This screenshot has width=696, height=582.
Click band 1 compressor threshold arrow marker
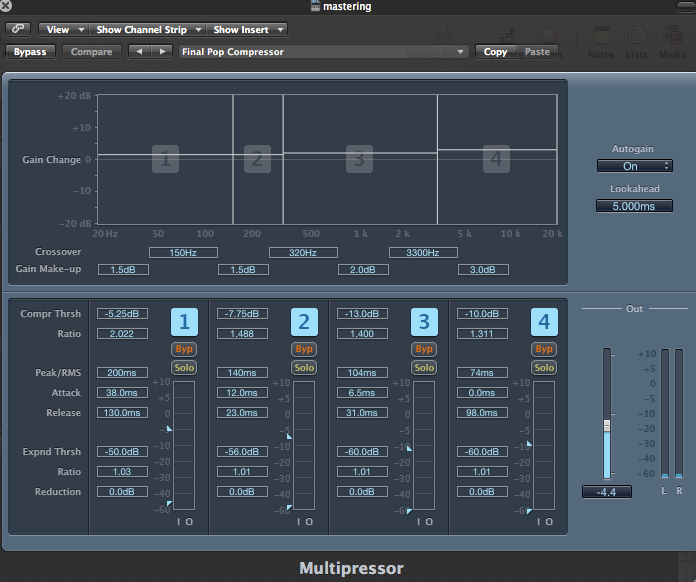pyautogui.click(x=169, y=428)
